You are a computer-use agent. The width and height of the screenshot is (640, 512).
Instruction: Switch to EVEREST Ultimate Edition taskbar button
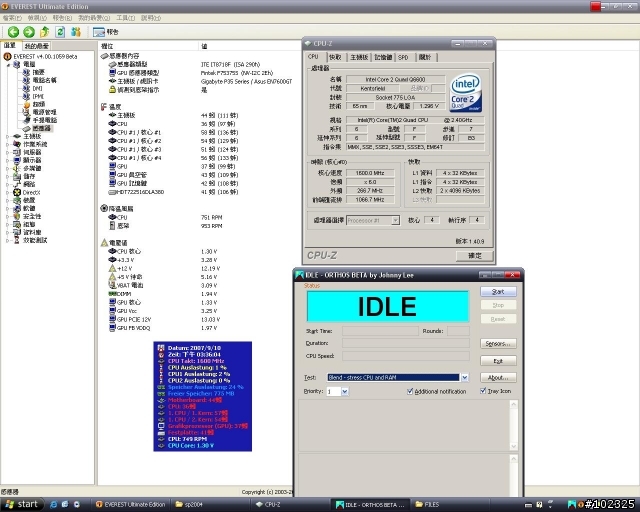point(131,505)
